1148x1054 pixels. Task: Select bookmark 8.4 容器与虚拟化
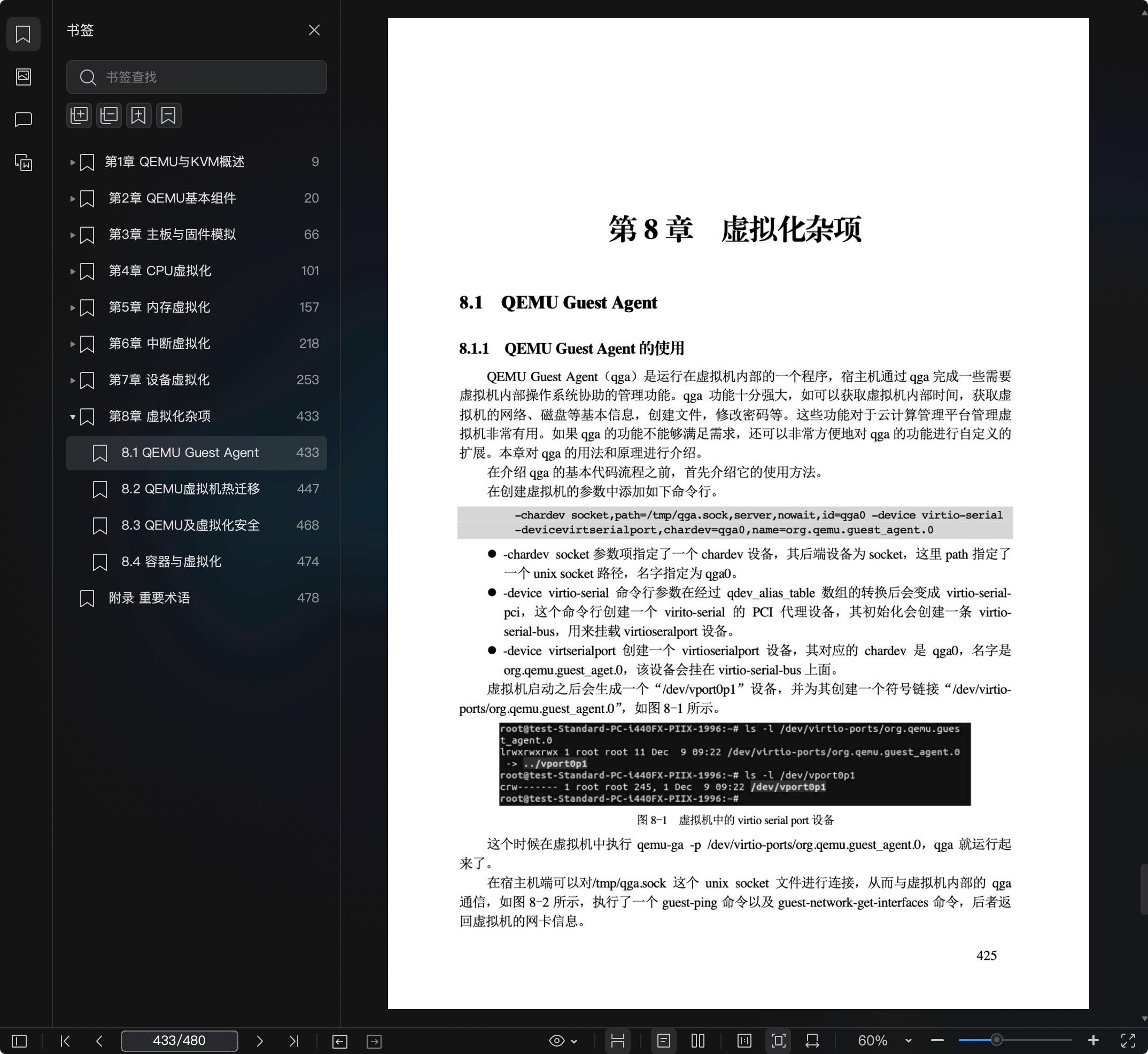pyautogui.click(x=196, y=562)
